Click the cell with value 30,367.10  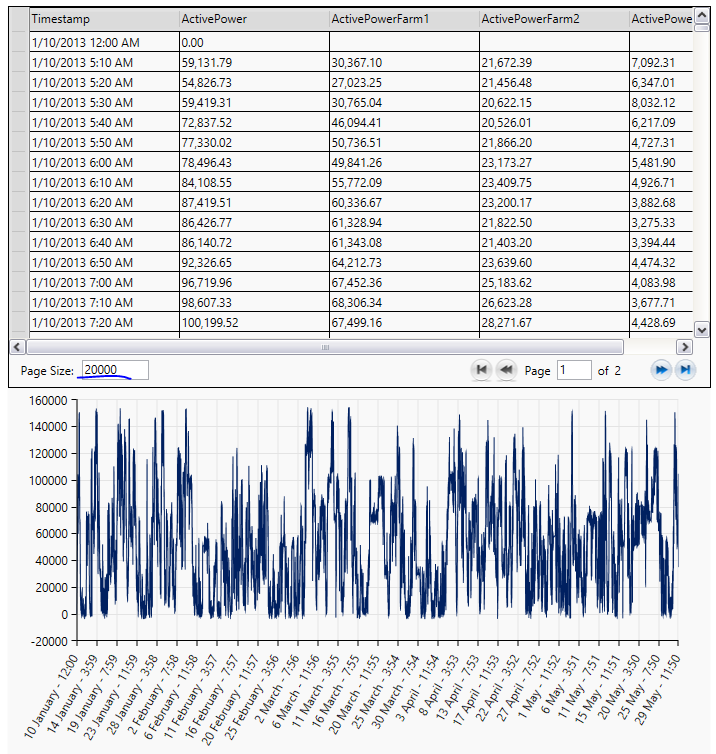click(403, 63)
